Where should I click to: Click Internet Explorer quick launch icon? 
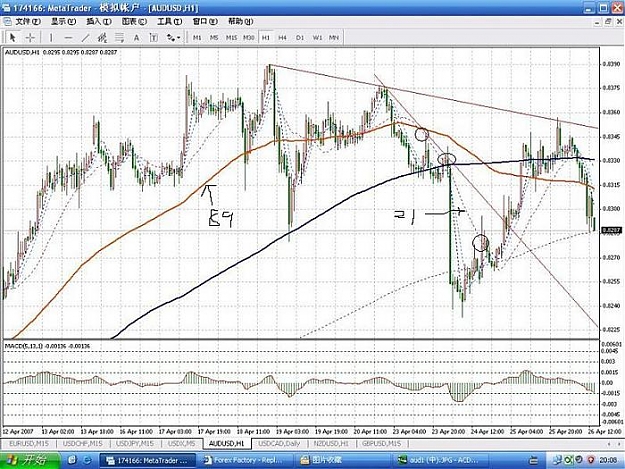(x=86, y=460)
